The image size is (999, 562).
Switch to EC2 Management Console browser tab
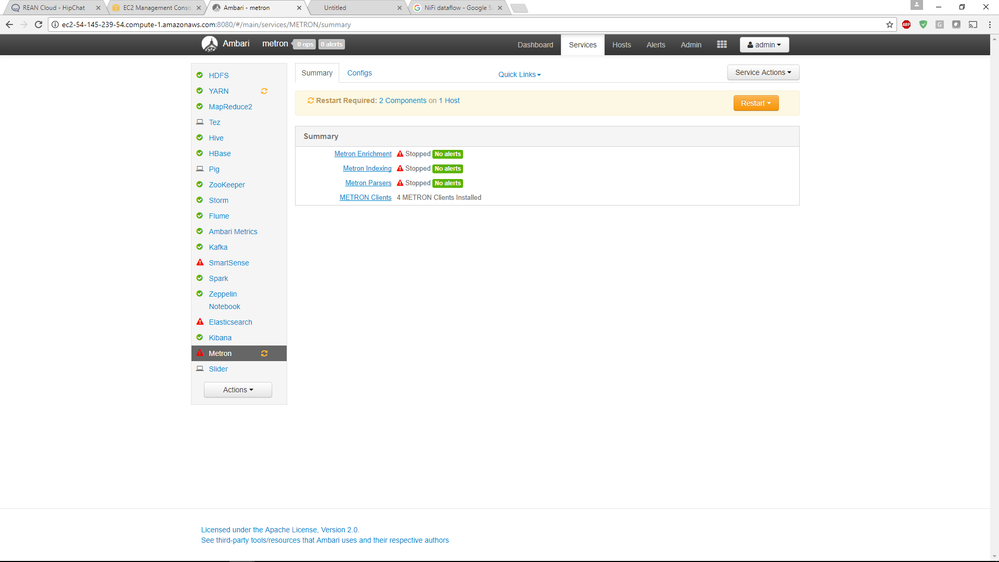pos(155,8)
